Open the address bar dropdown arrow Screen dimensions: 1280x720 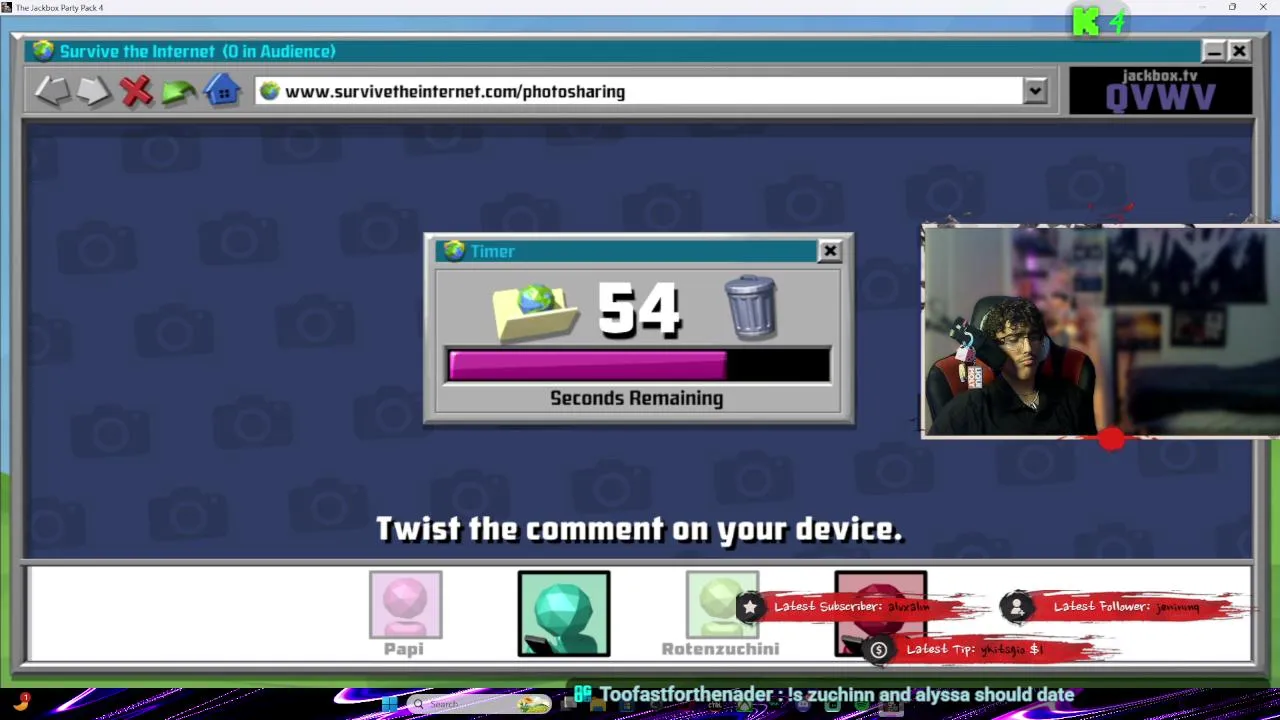click(x=1035, y=91)
